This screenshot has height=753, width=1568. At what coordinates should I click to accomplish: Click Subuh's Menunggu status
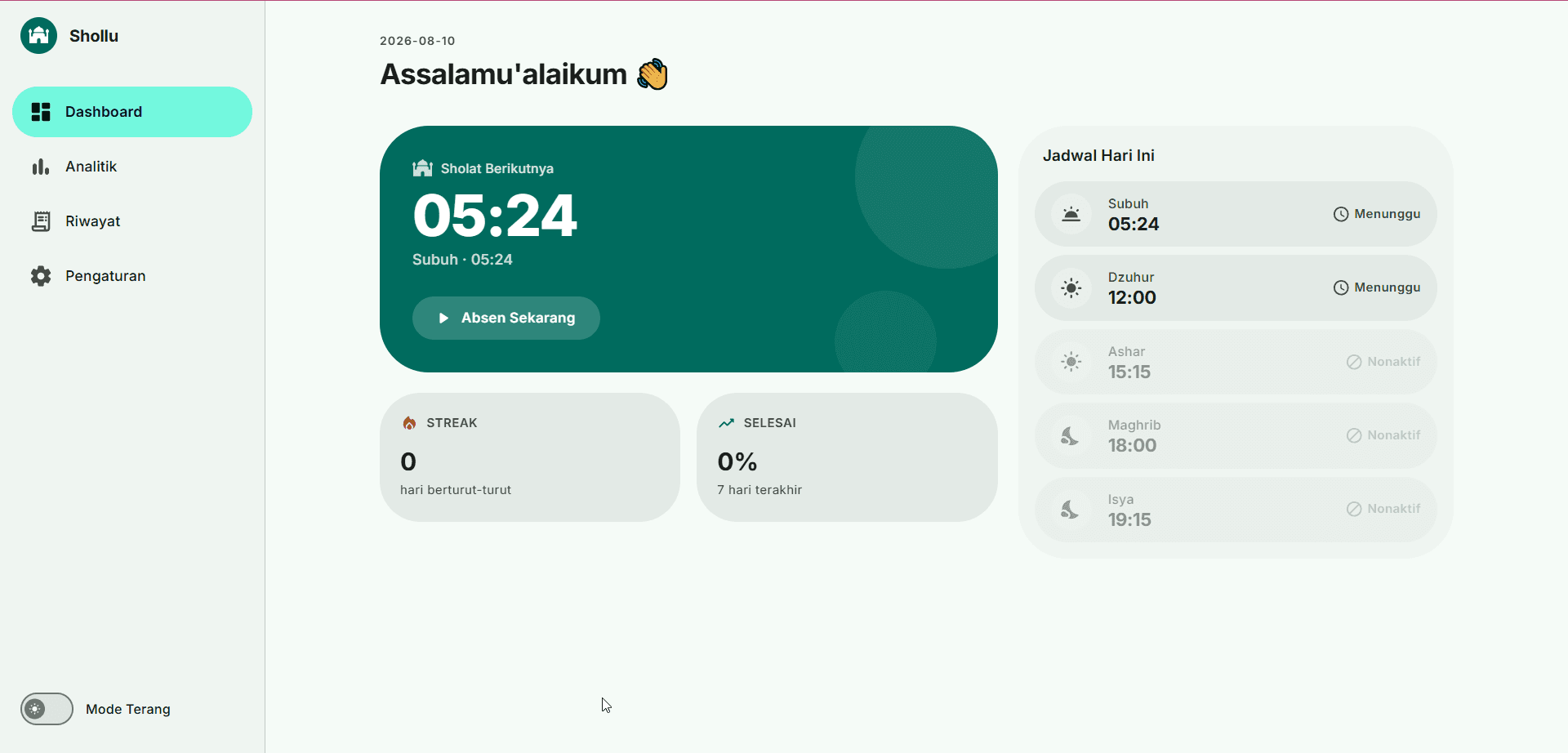(1377, 214)
